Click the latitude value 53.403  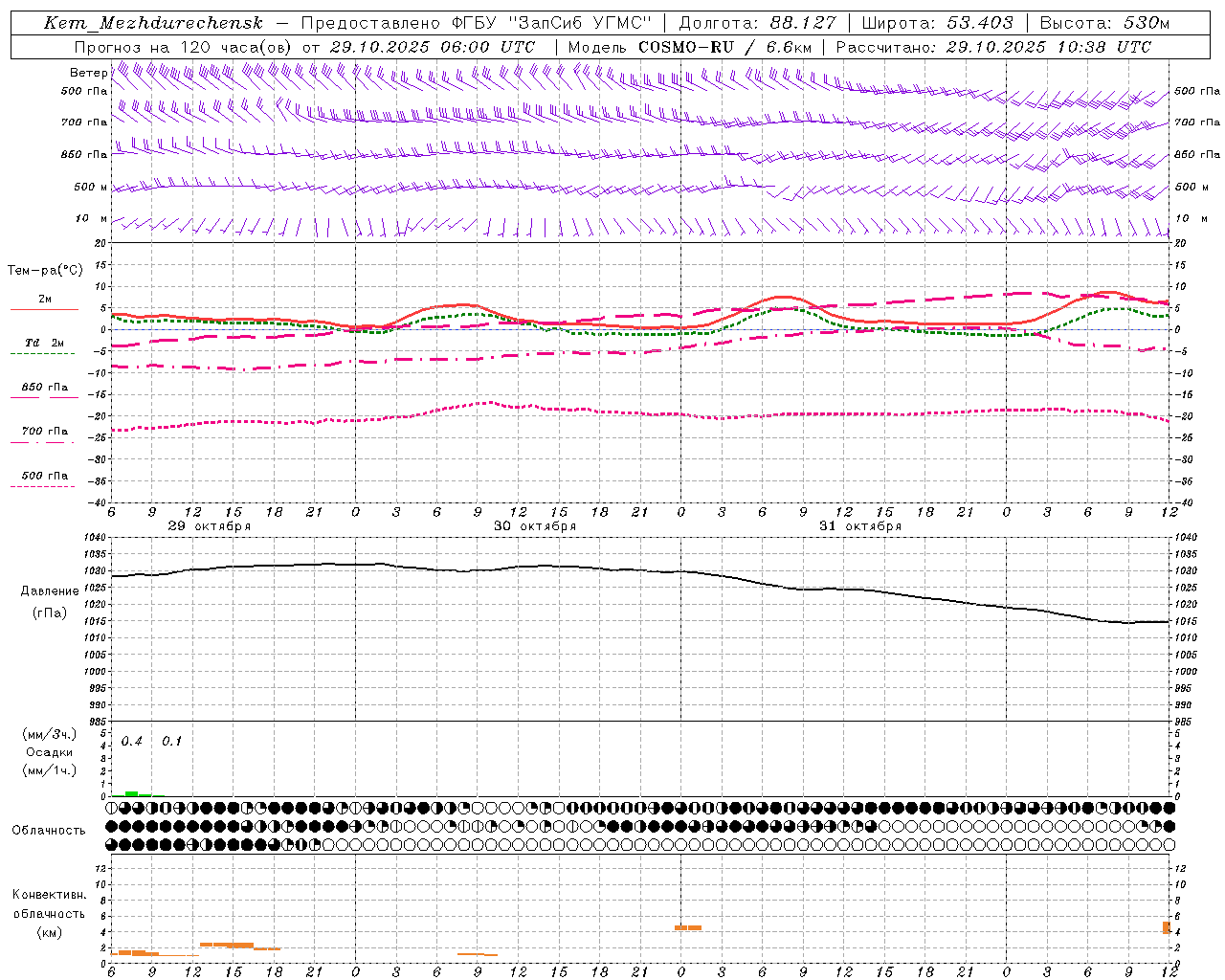pos(980,23)
